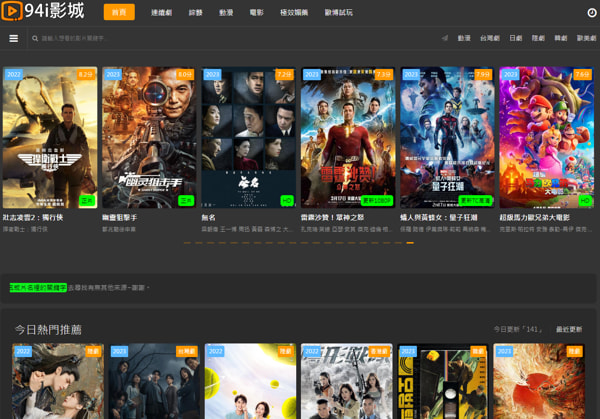Click the search magnifier icon
This screenshot has height=419, width=600.
[x=35, y=38]
